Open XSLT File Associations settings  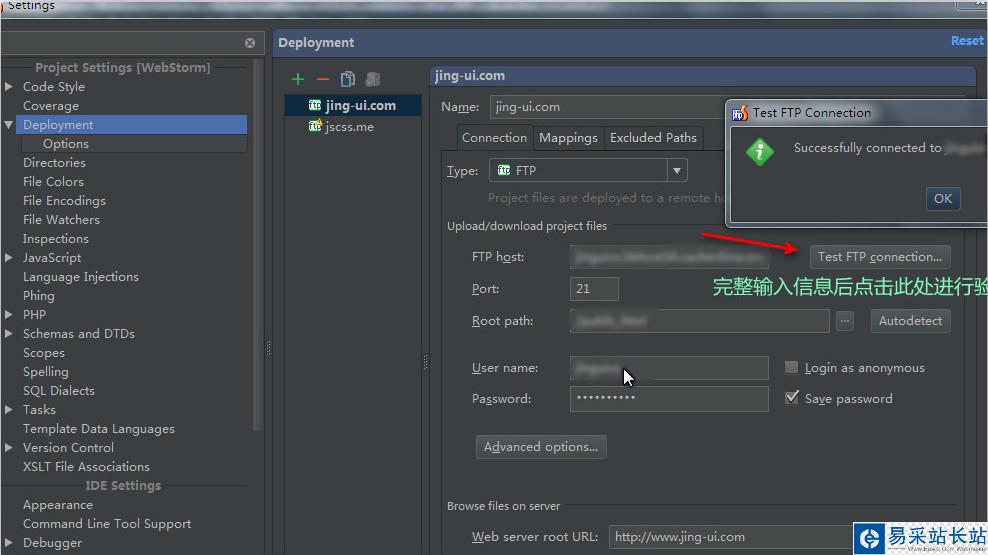click(x=86, y=467)
